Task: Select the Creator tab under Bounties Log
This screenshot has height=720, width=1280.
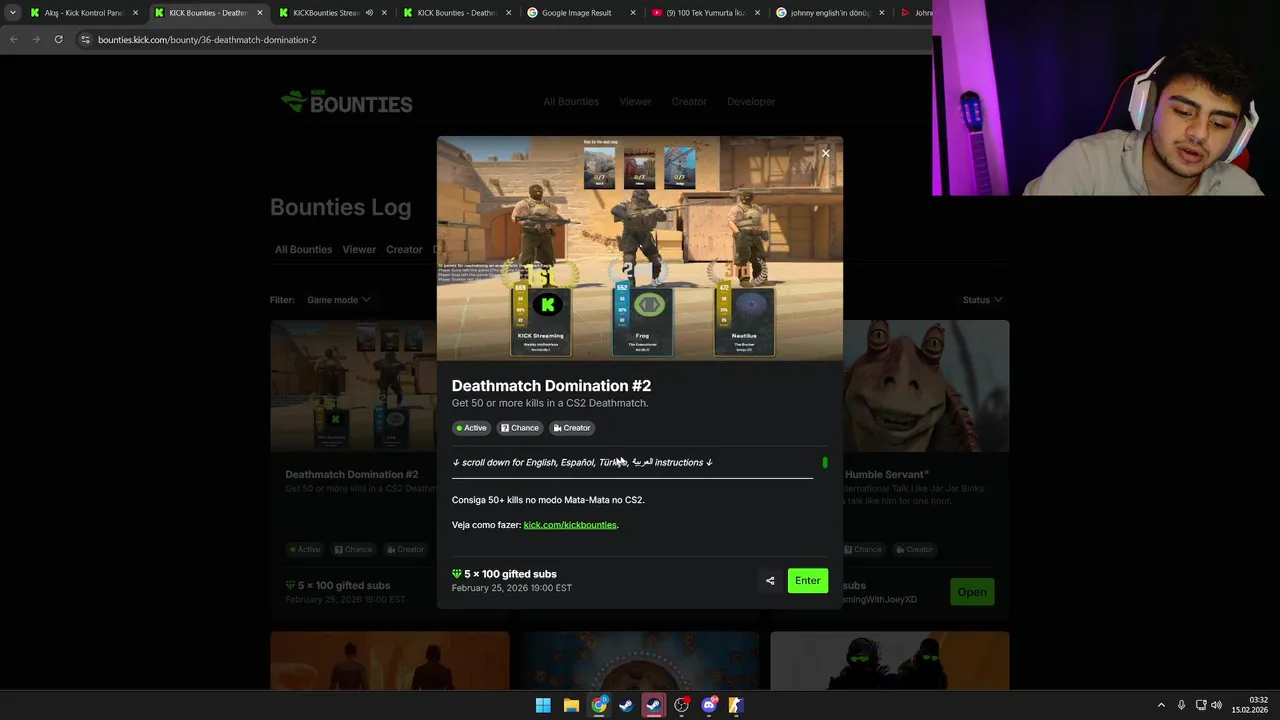Action: click(x=404, y=249)
